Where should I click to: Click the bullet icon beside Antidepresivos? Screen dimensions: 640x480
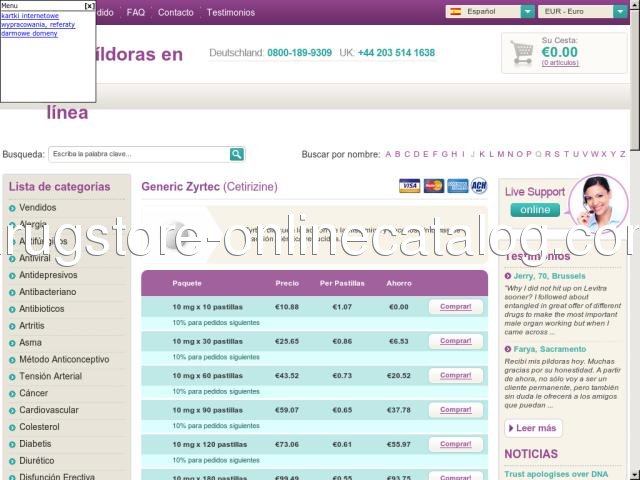pos(12,276)
